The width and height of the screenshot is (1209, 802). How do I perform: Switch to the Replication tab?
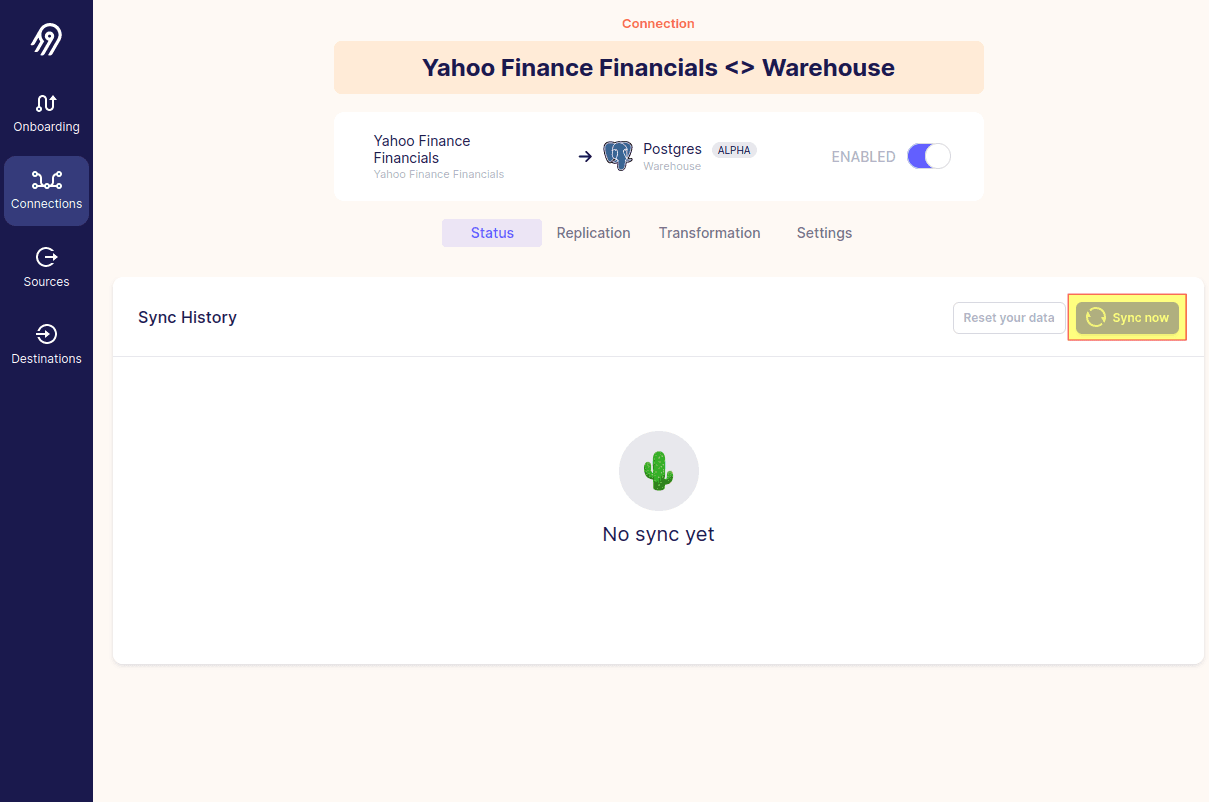coord(593,233)
